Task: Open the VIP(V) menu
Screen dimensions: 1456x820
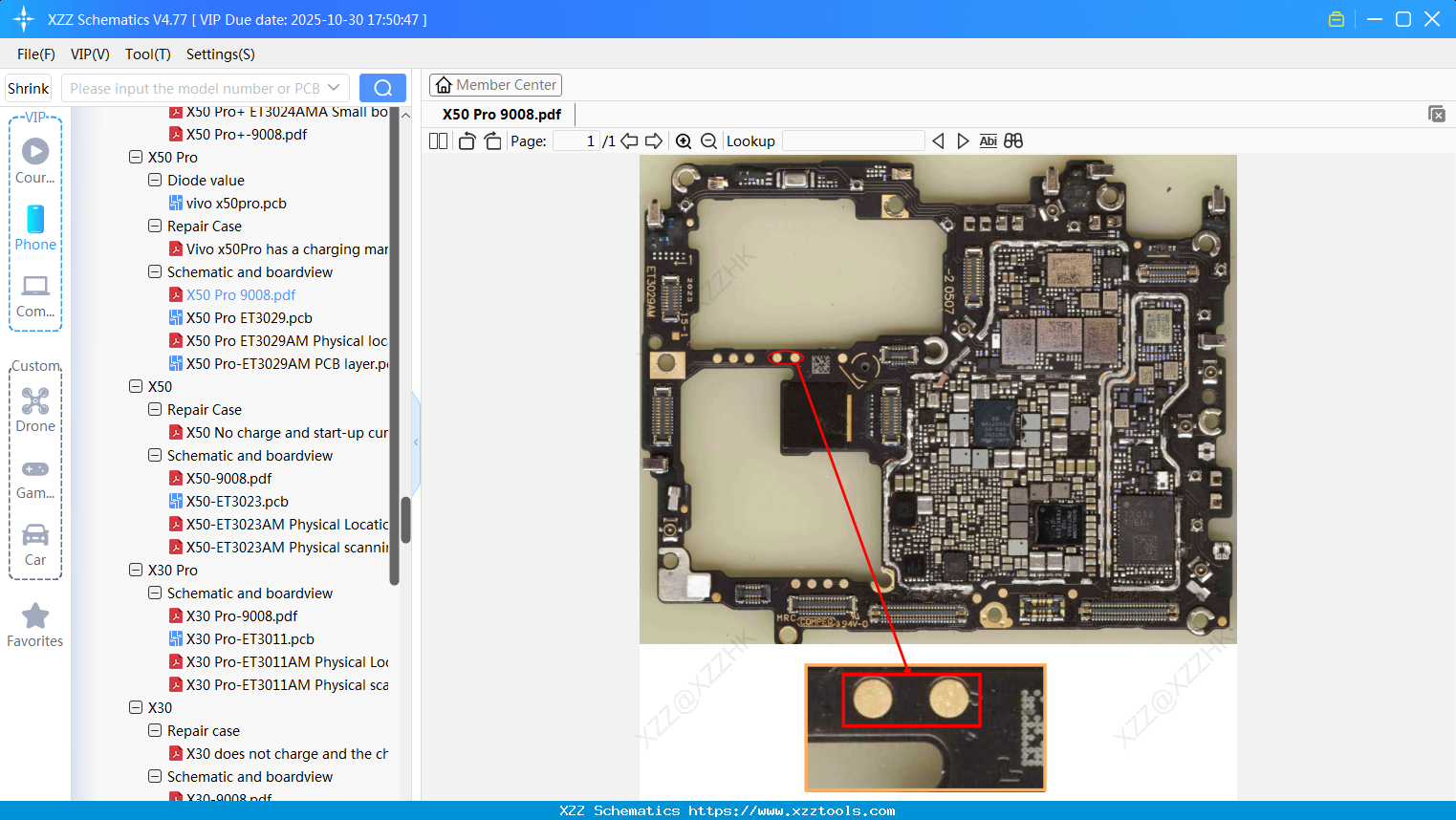Action: (x=90, y=54)
